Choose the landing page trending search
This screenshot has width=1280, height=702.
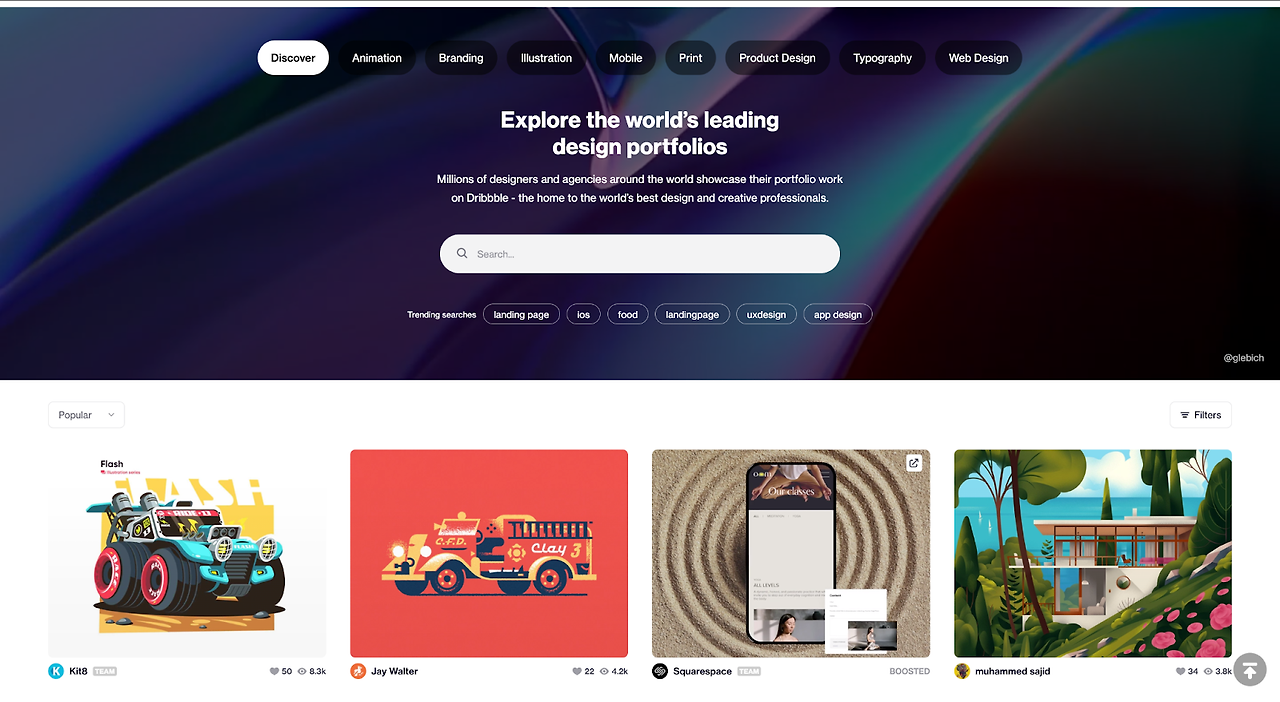pyautogui.click(x=521, y=314)
